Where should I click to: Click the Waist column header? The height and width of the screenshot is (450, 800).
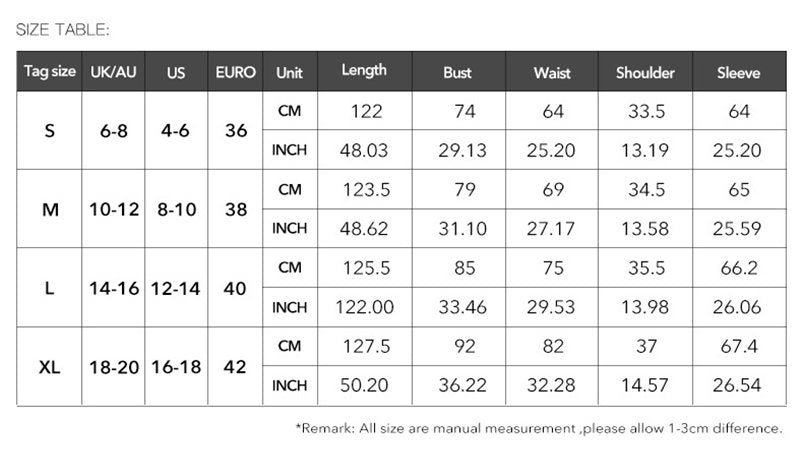tap(552, 73)
